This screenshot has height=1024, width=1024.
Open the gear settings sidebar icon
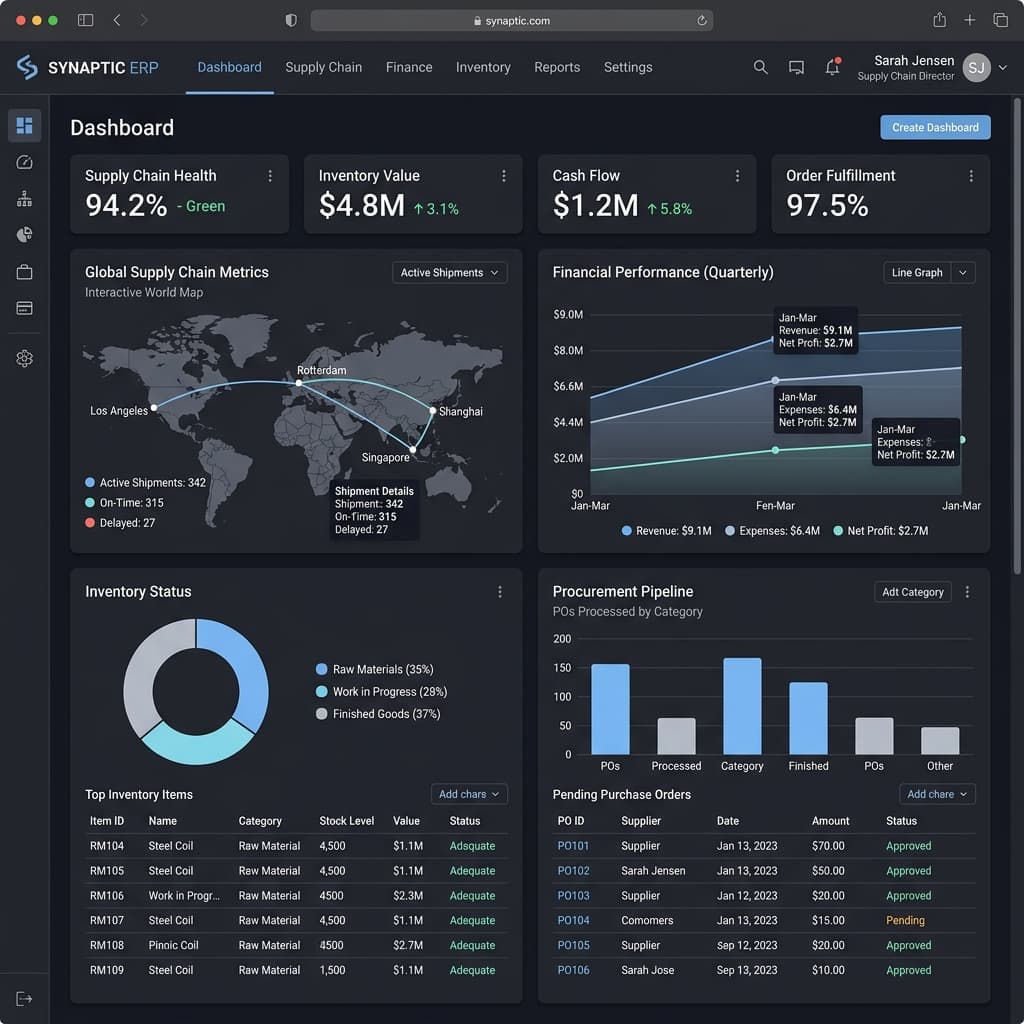(x=24, y=358)
